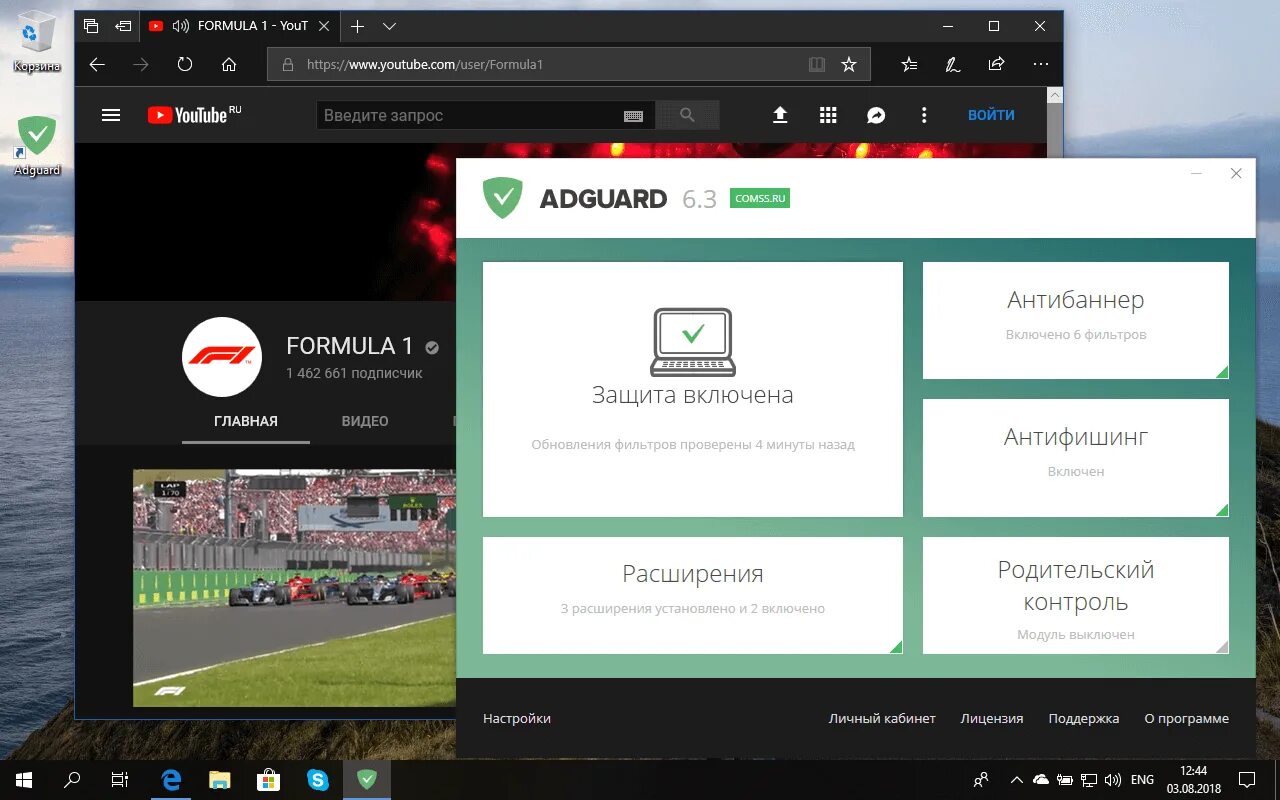Viewport: 1280px width, 800px height.
Task: Open the protection enabled laptop status tile
Action: 692,389
